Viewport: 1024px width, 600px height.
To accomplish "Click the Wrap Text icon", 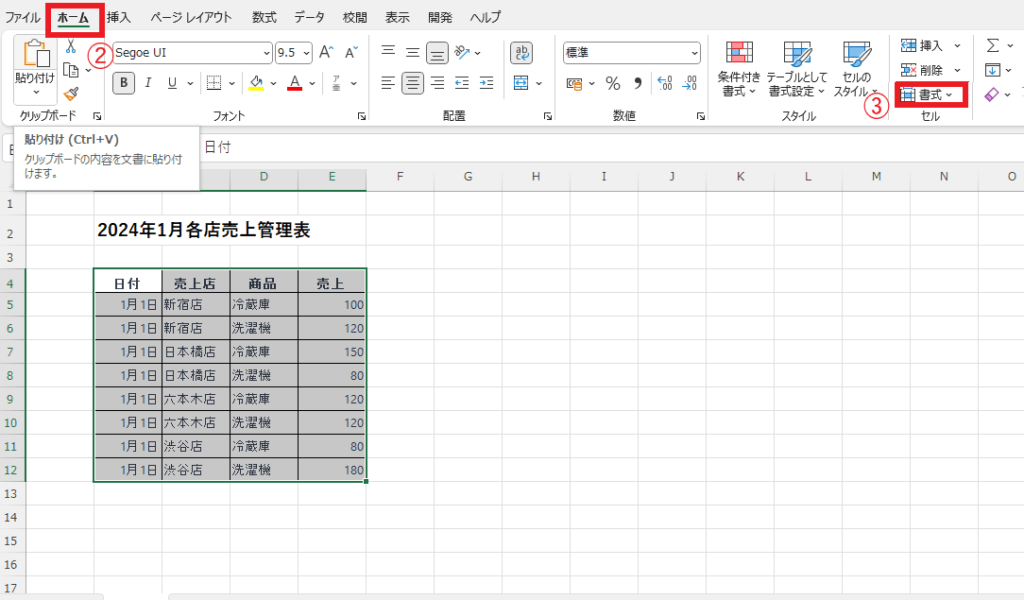I will (x=521, y=53).
